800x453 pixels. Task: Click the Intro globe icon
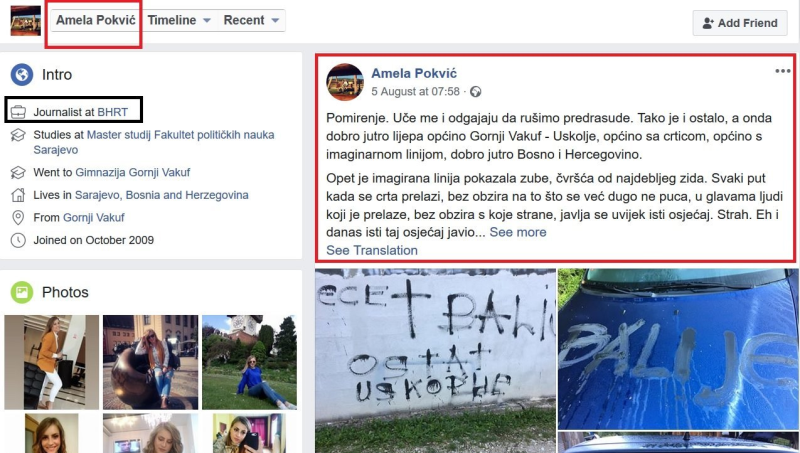(x=22, y=74)
